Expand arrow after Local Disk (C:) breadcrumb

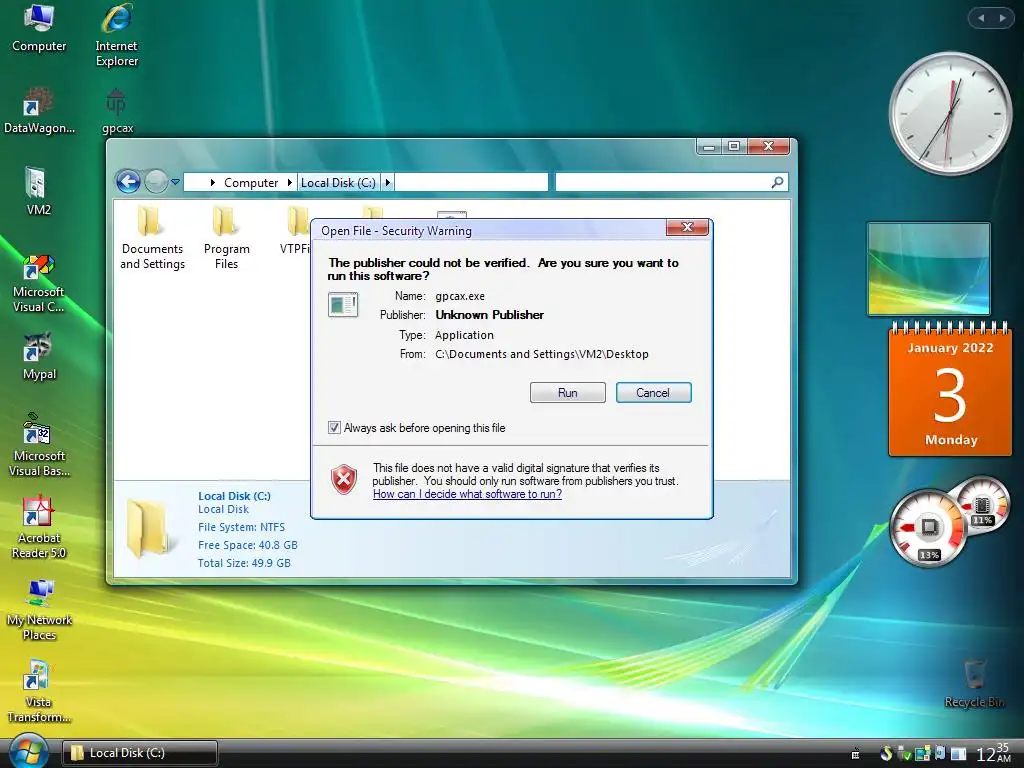coord(387,183)
